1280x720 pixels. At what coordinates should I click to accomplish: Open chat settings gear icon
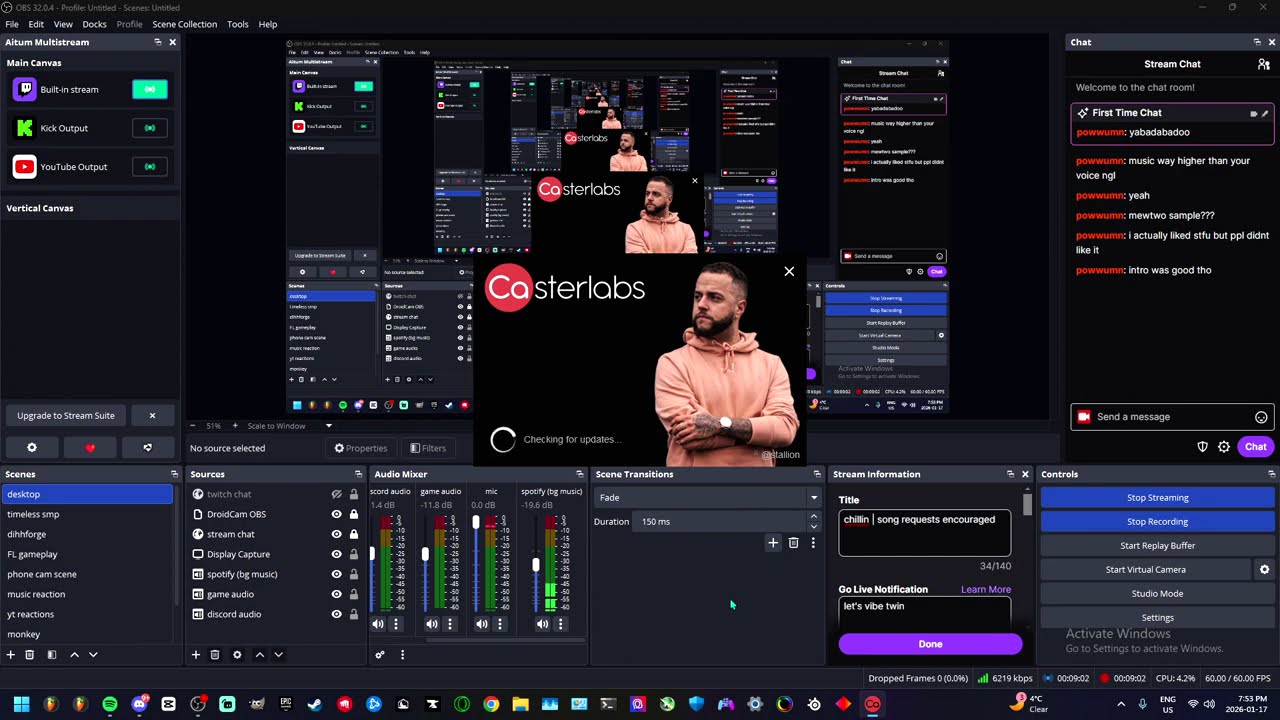coord(1224,447)
